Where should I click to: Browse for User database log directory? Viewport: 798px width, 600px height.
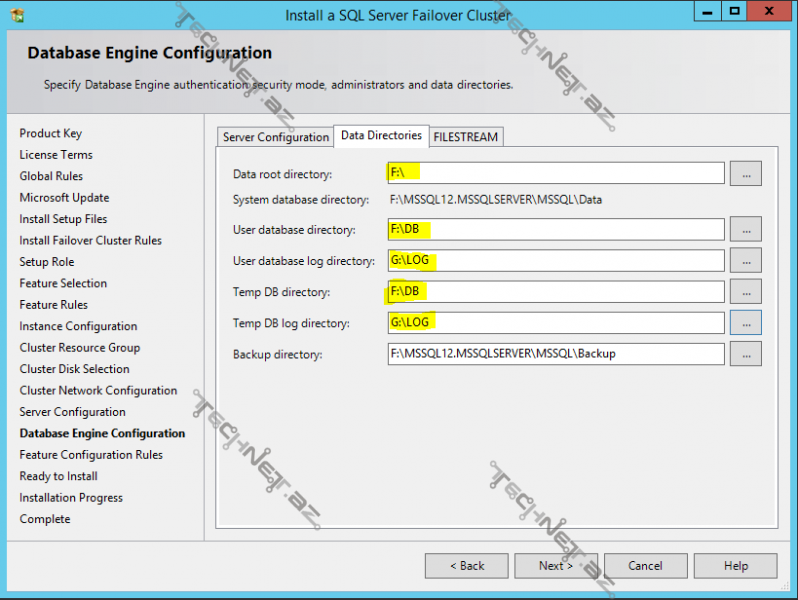point(745,261)
